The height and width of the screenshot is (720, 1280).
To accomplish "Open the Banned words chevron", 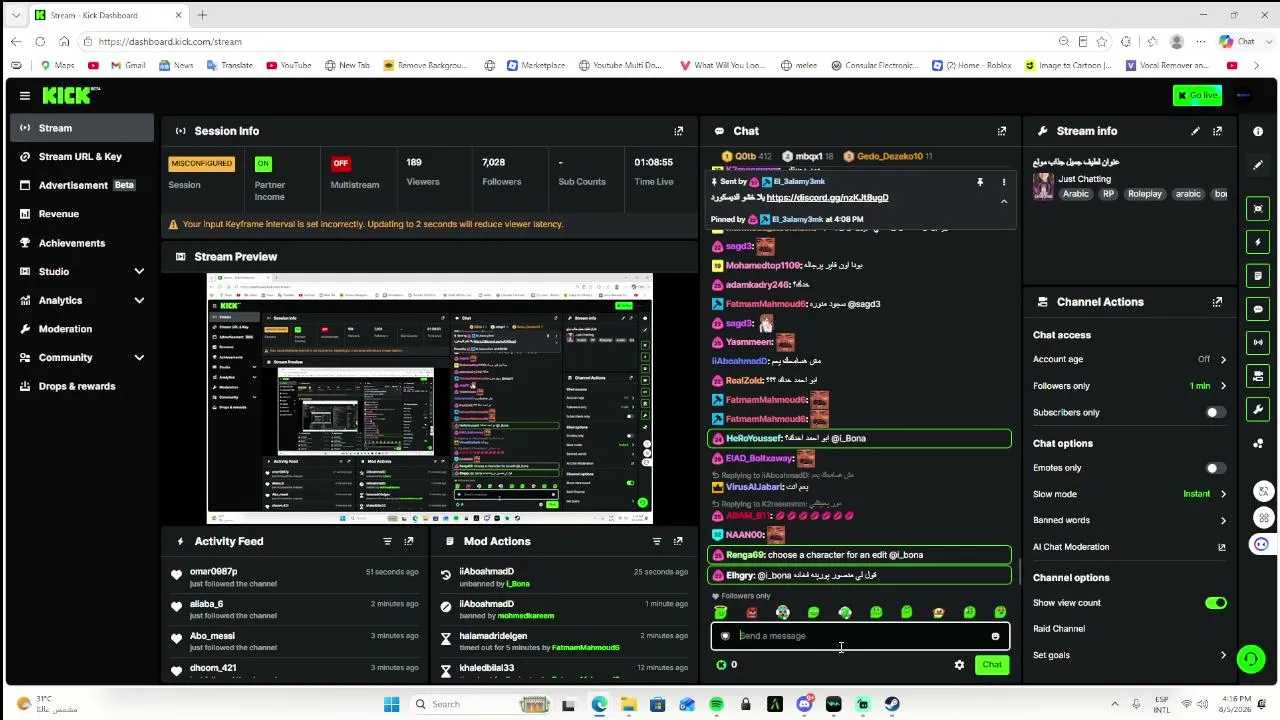I will [1222, 520].
